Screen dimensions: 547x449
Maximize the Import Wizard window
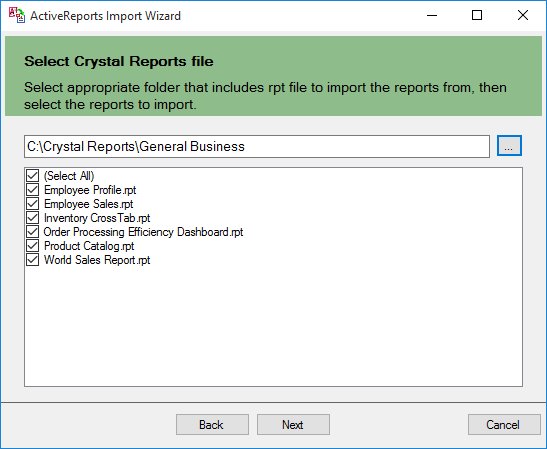click(x=477, y=16)
